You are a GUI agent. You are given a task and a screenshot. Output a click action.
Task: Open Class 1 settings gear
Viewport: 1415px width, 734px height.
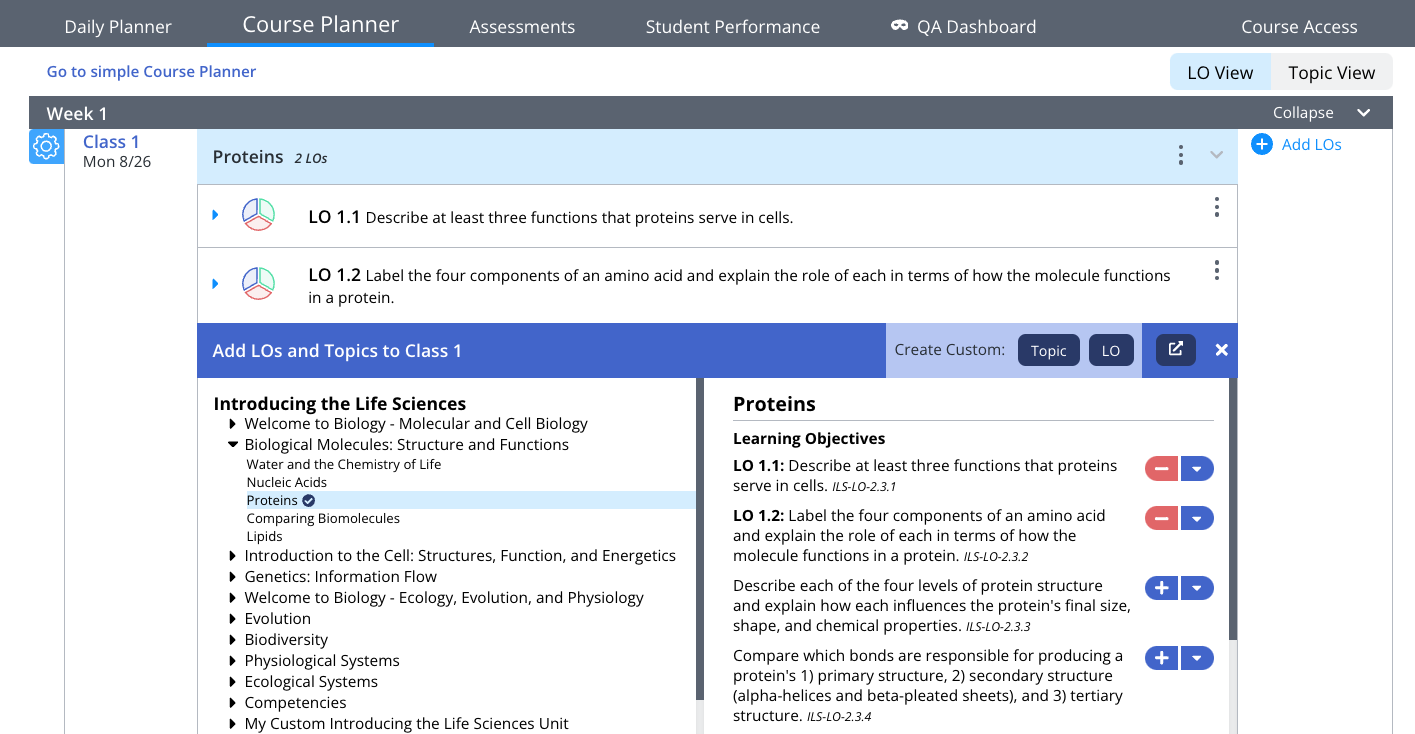46,147
